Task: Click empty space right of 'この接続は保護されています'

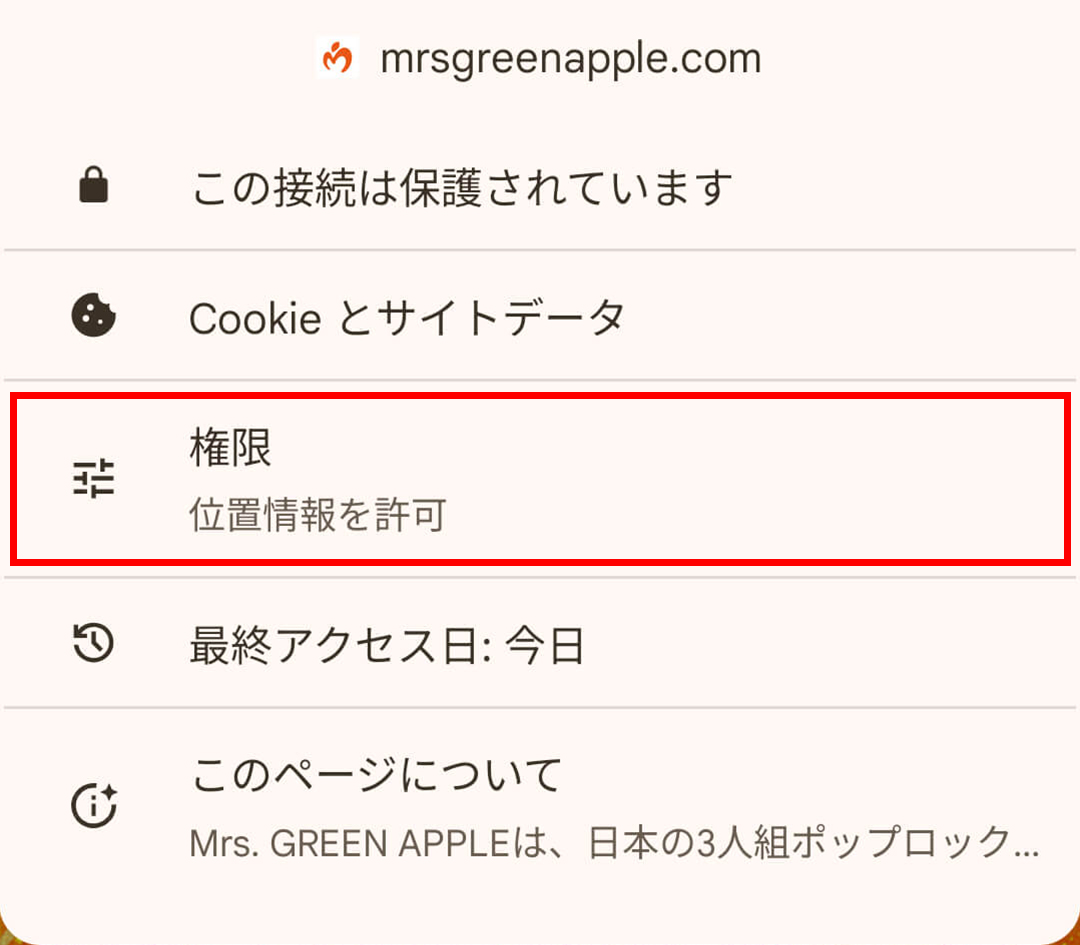Action: [900, 188]
